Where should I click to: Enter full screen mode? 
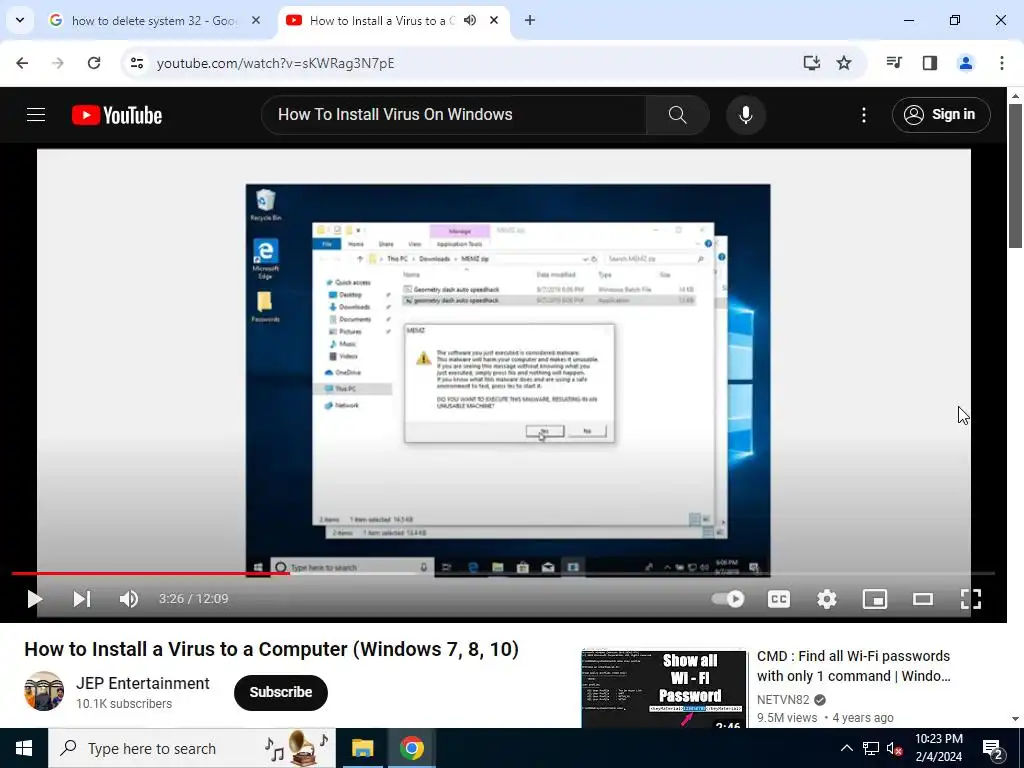(x=970, y=599)
